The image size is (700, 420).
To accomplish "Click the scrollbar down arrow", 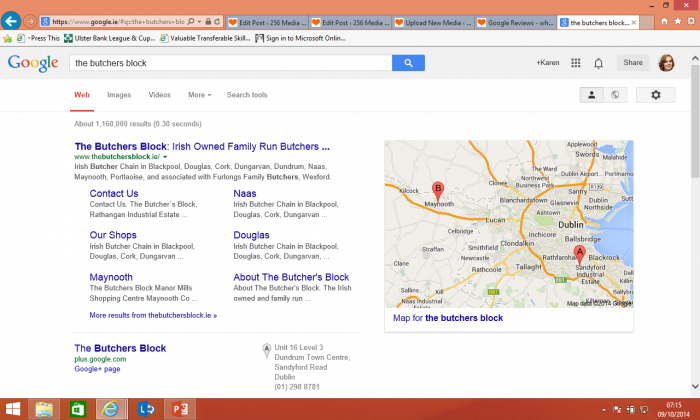I will pyautogui.click(x=695, y=387).
